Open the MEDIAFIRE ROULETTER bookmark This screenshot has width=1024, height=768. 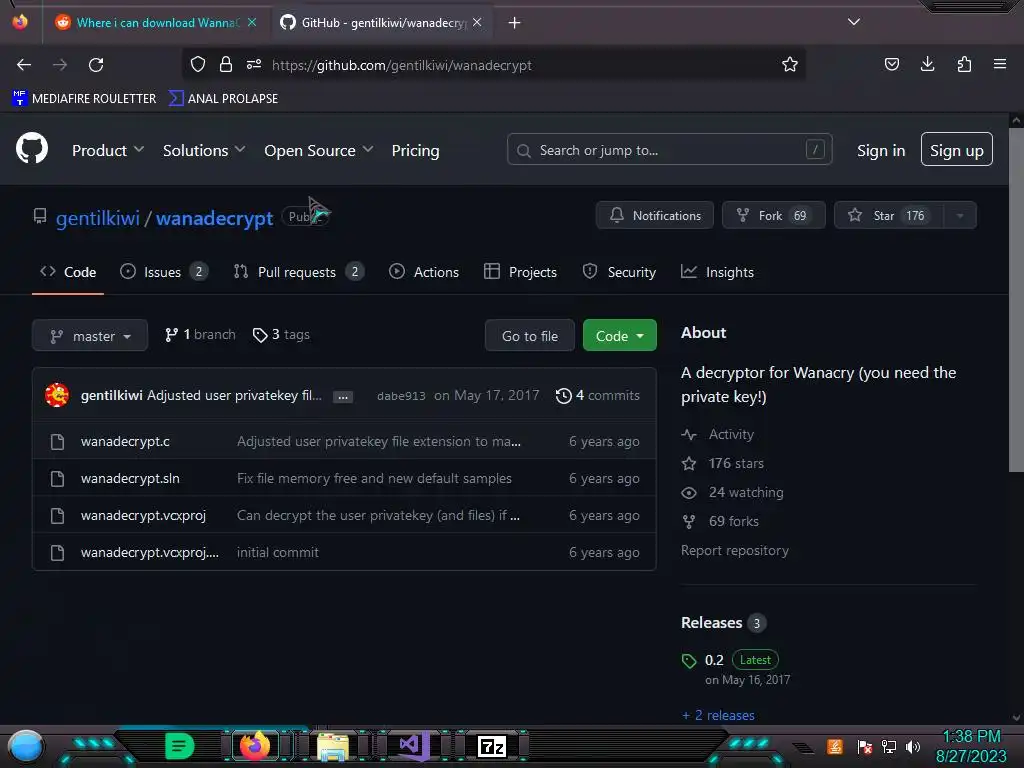tap(84, 99)
